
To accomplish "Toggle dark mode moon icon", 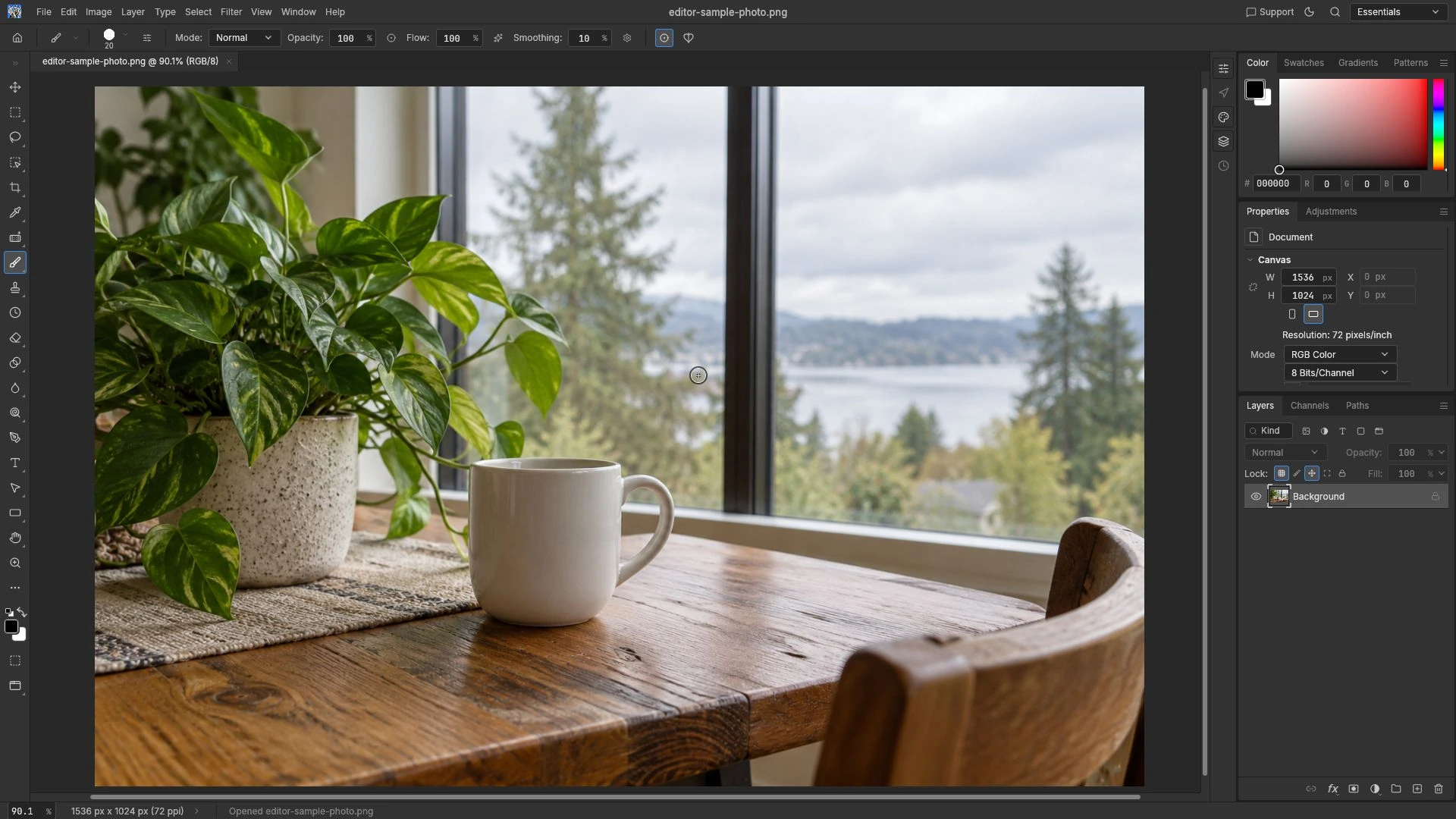I will (x=1310, y=12).
